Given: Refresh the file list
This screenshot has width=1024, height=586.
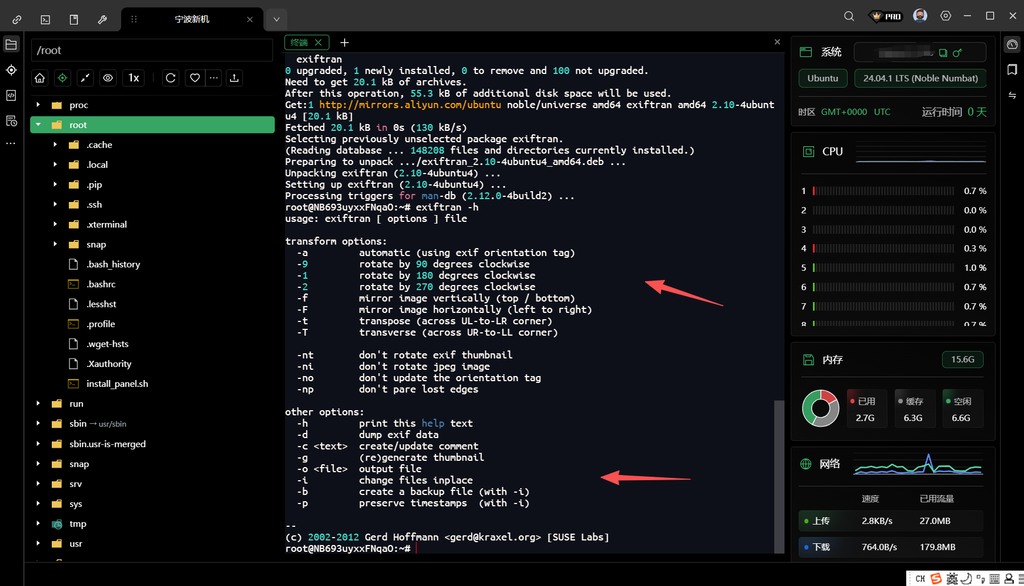Looking at the screenshot, I should [x=170, y=78].
